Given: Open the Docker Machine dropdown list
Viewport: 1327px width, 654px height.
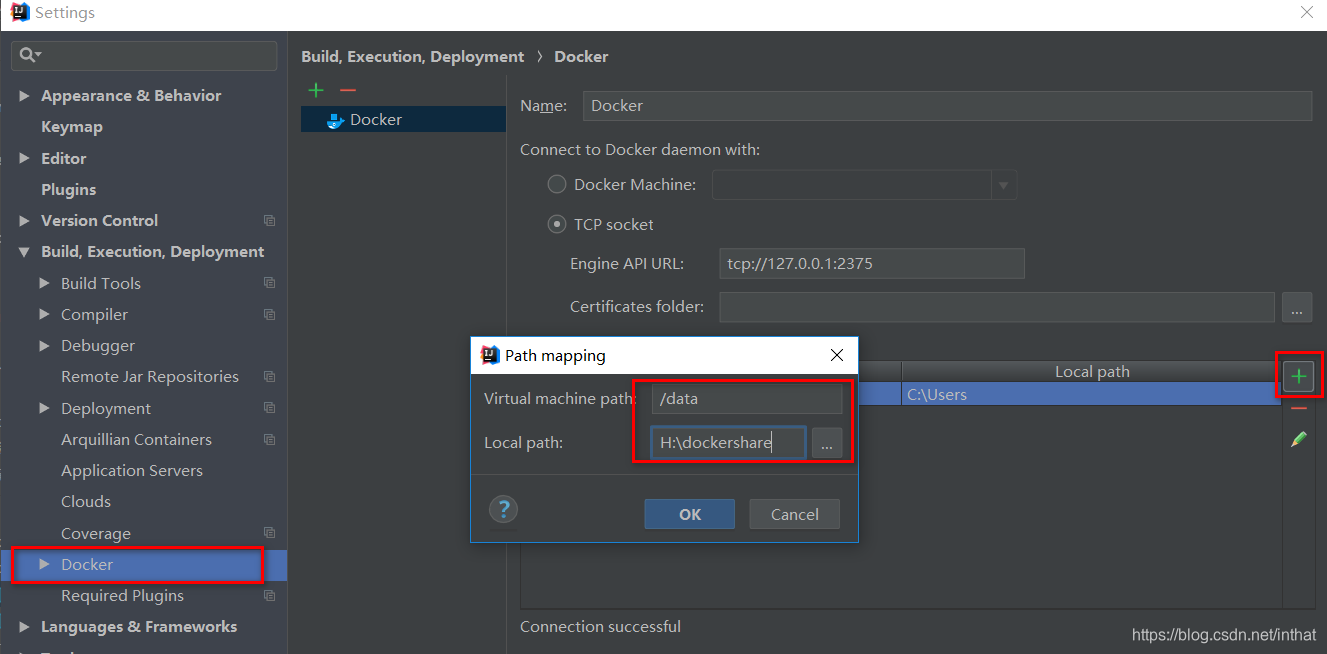Looking at the screenshot, I should (x=1003, y=185).
